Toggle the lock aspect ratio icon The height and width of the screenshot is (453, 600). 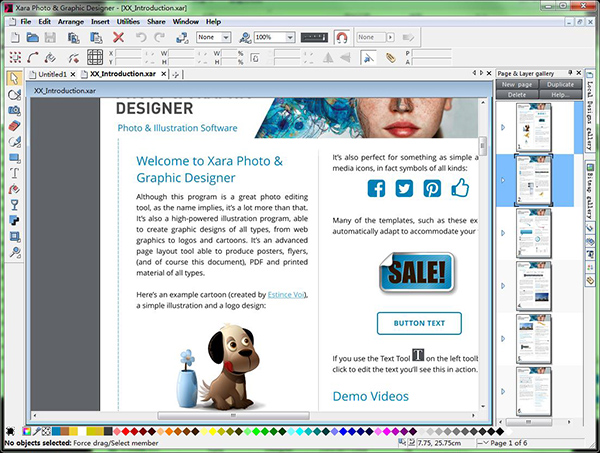(254, 58)
